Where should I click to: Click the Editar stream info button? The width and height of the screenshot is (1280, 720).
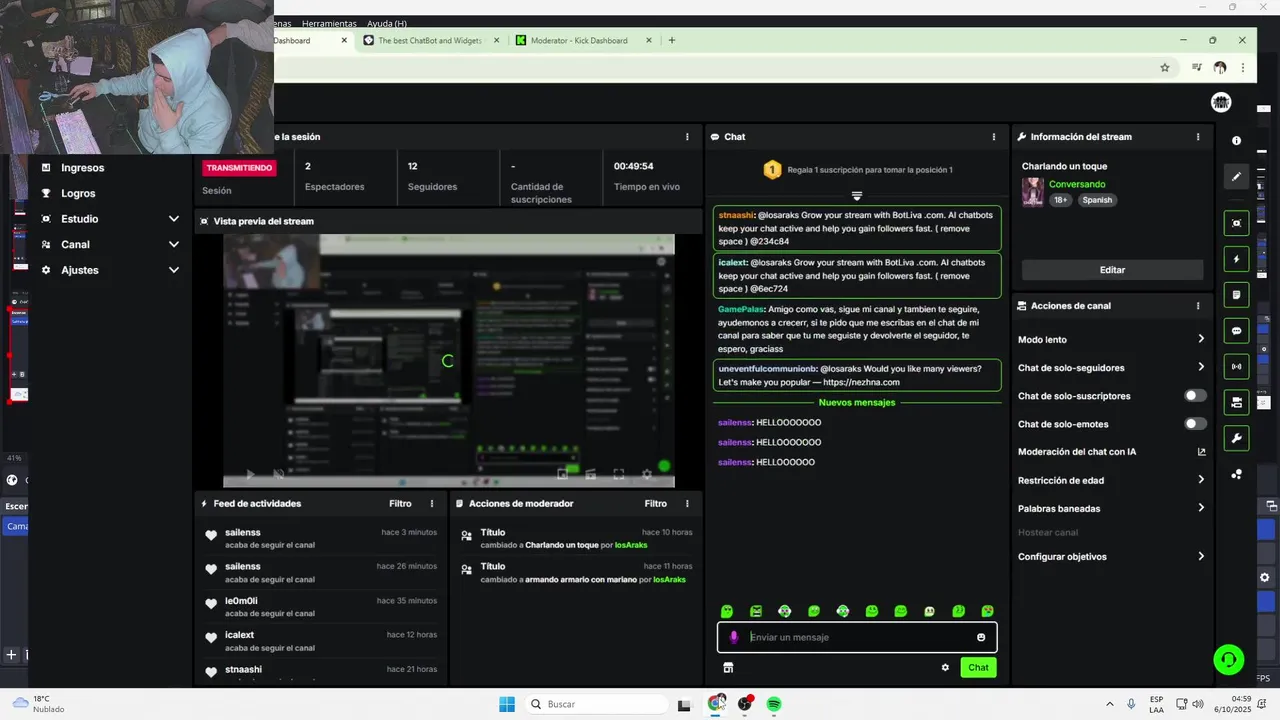click(x=1112, y=270)
